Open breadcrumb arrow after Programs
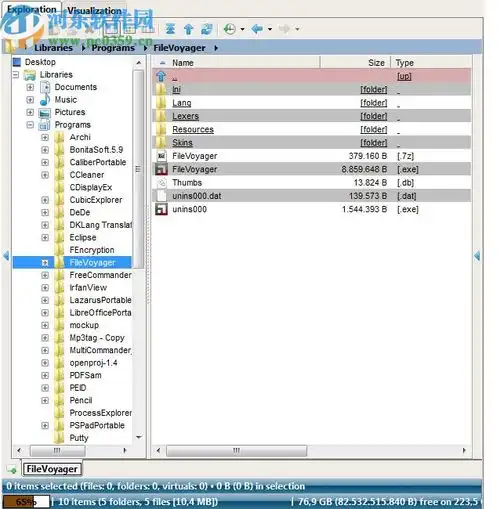500x509 pixels. point(145,48)
